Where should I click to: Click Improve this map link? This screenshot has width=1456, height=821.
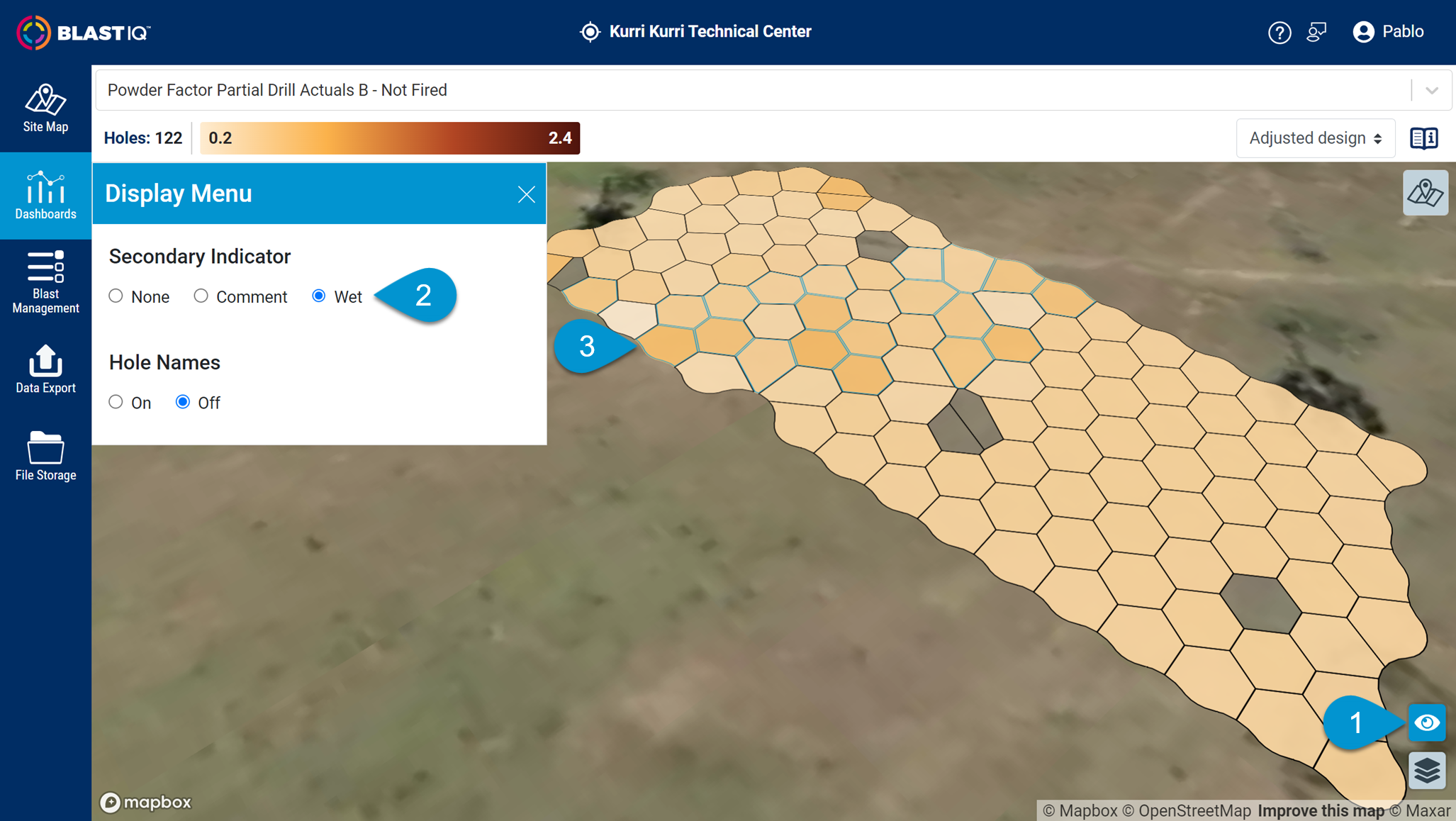coord(1321,810)
